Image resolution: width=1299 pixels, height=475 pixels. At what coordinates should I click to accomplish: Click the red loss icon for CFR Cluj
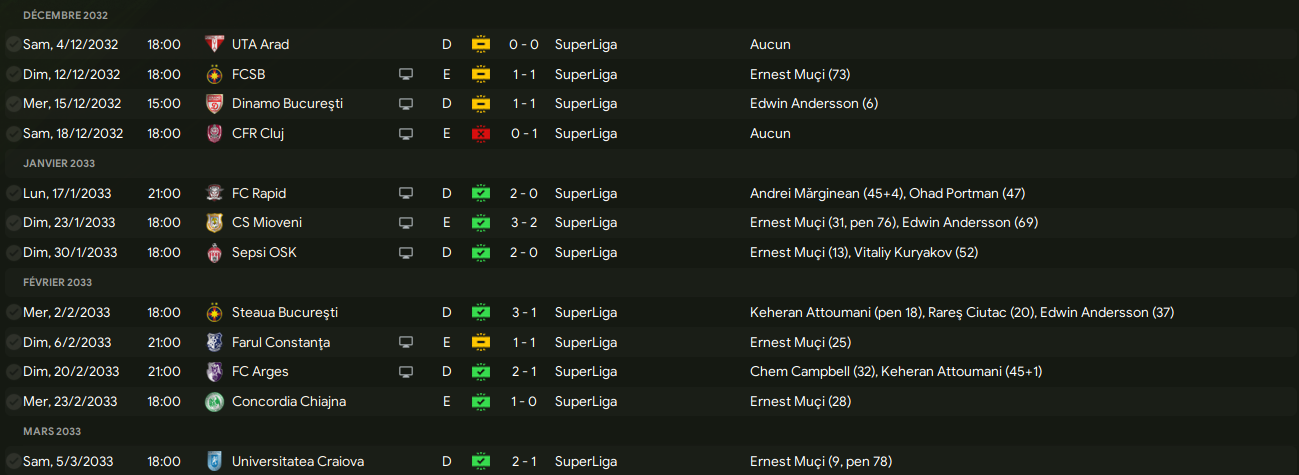tap(481, 134)
